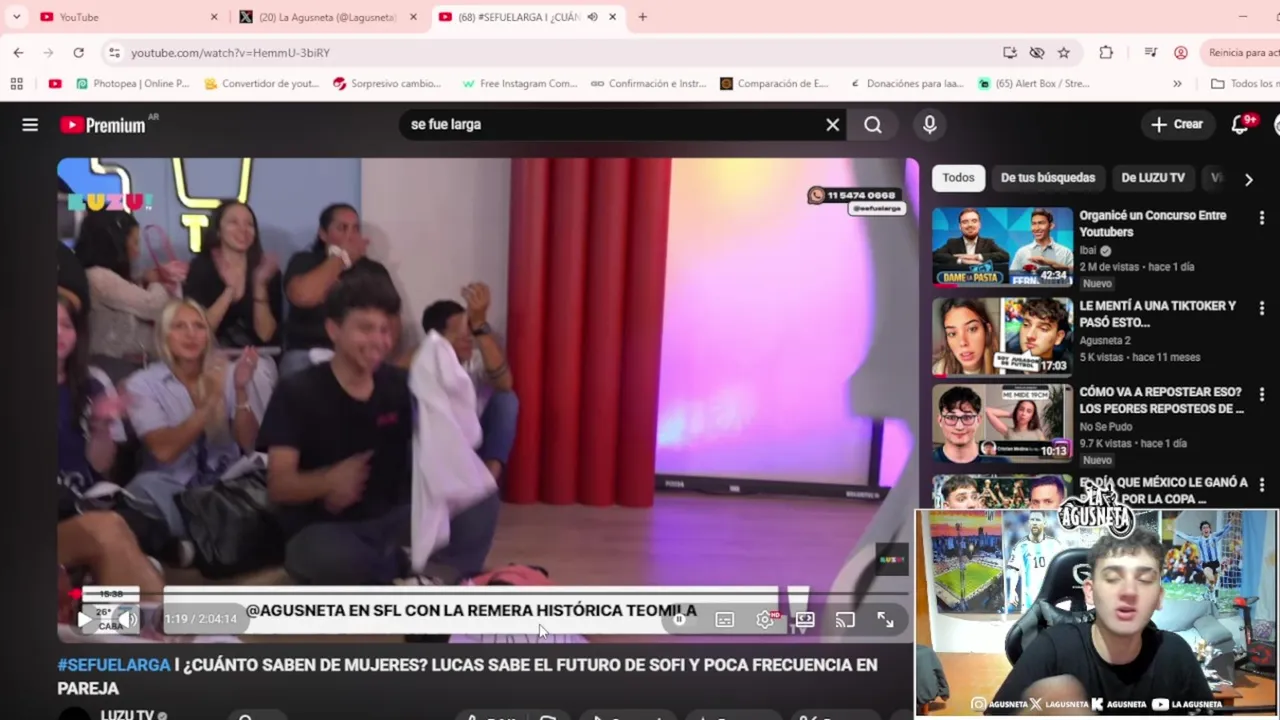Open video player settings gear

(x=765, y=620)
